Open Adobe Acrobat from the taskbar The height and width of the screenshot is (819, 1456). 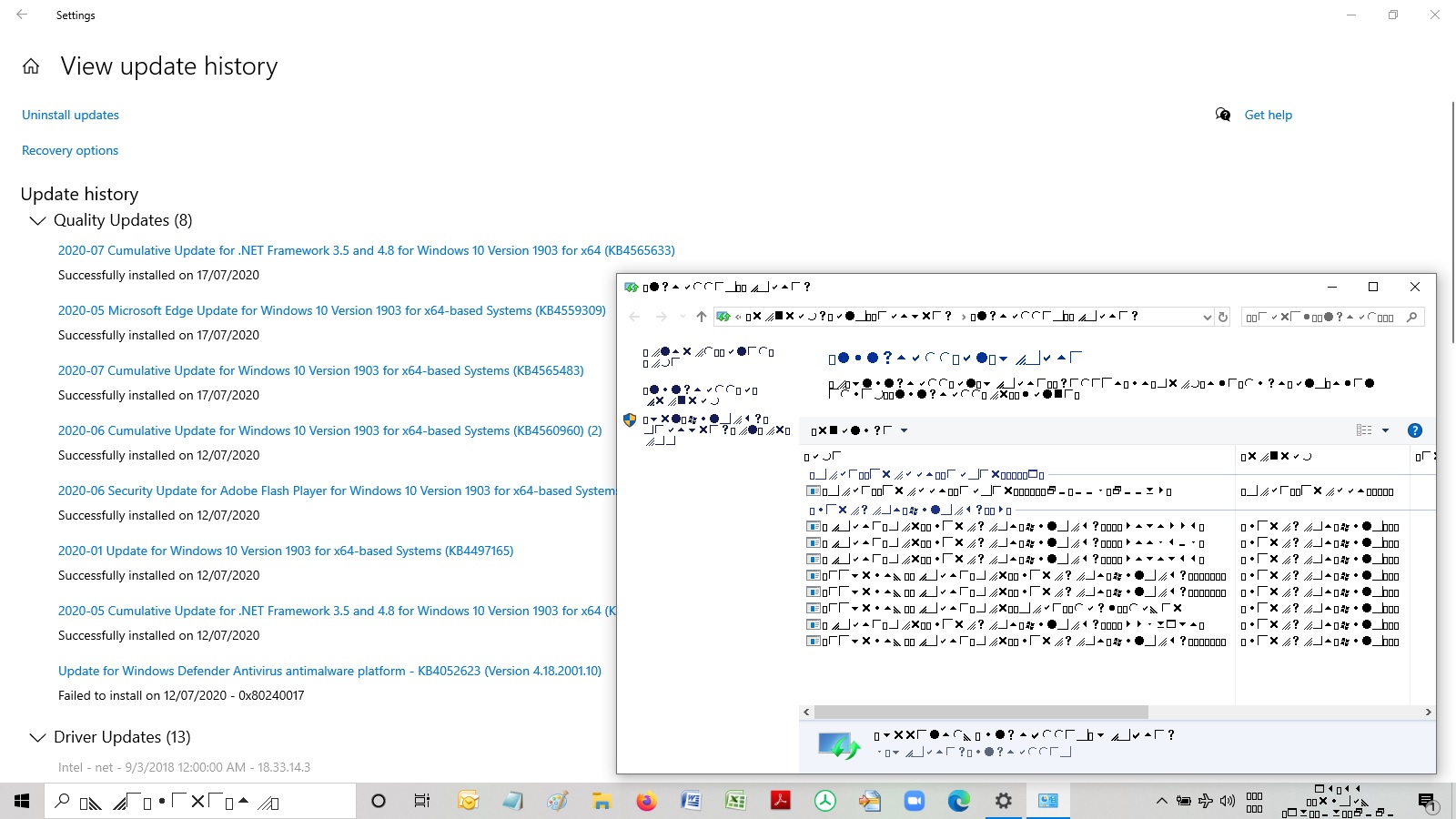[780, 801]
